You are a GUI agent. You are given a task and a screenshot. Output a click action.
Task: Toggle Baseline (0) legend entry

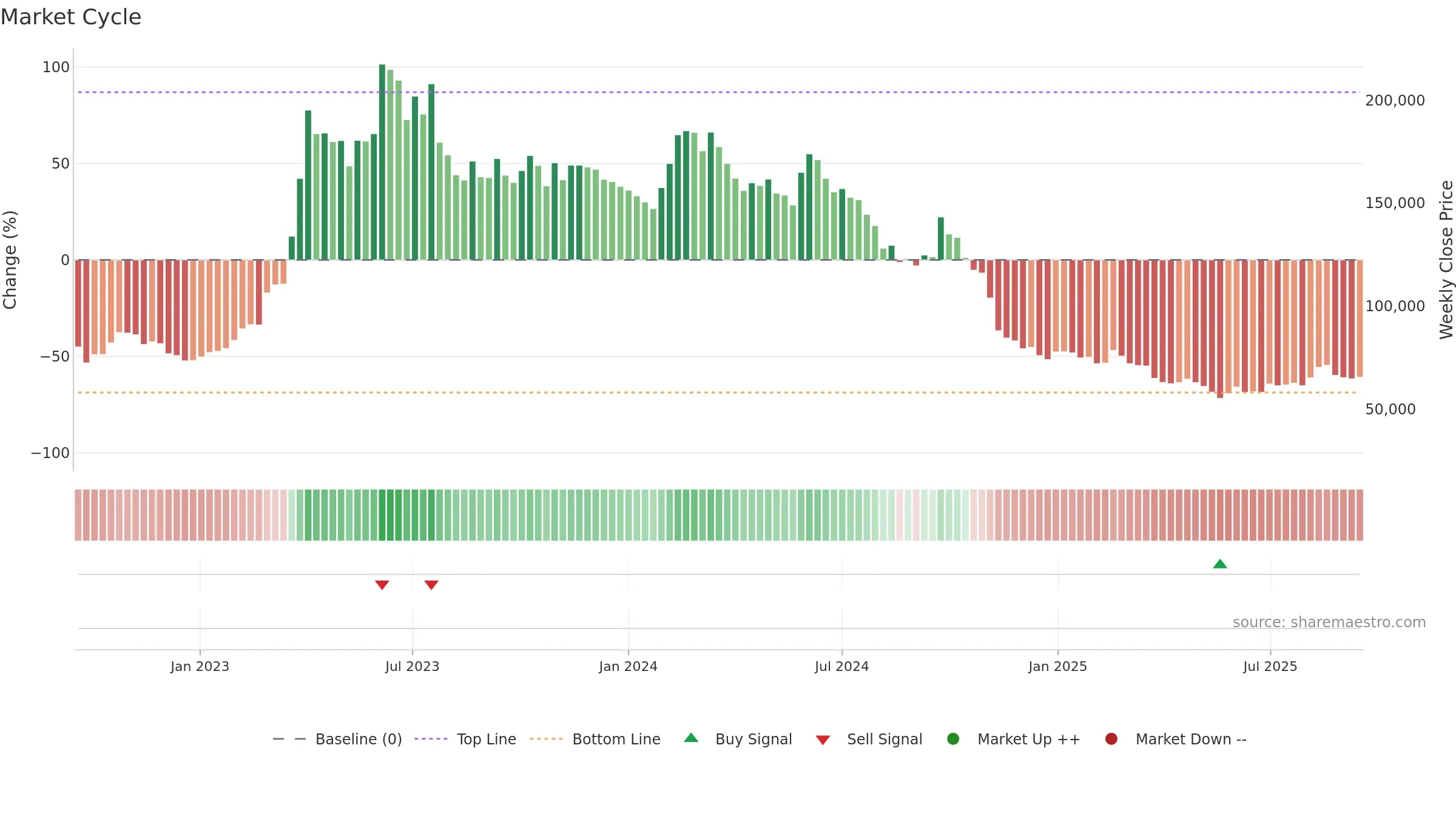pyautogui.click(x=337, y=739)
